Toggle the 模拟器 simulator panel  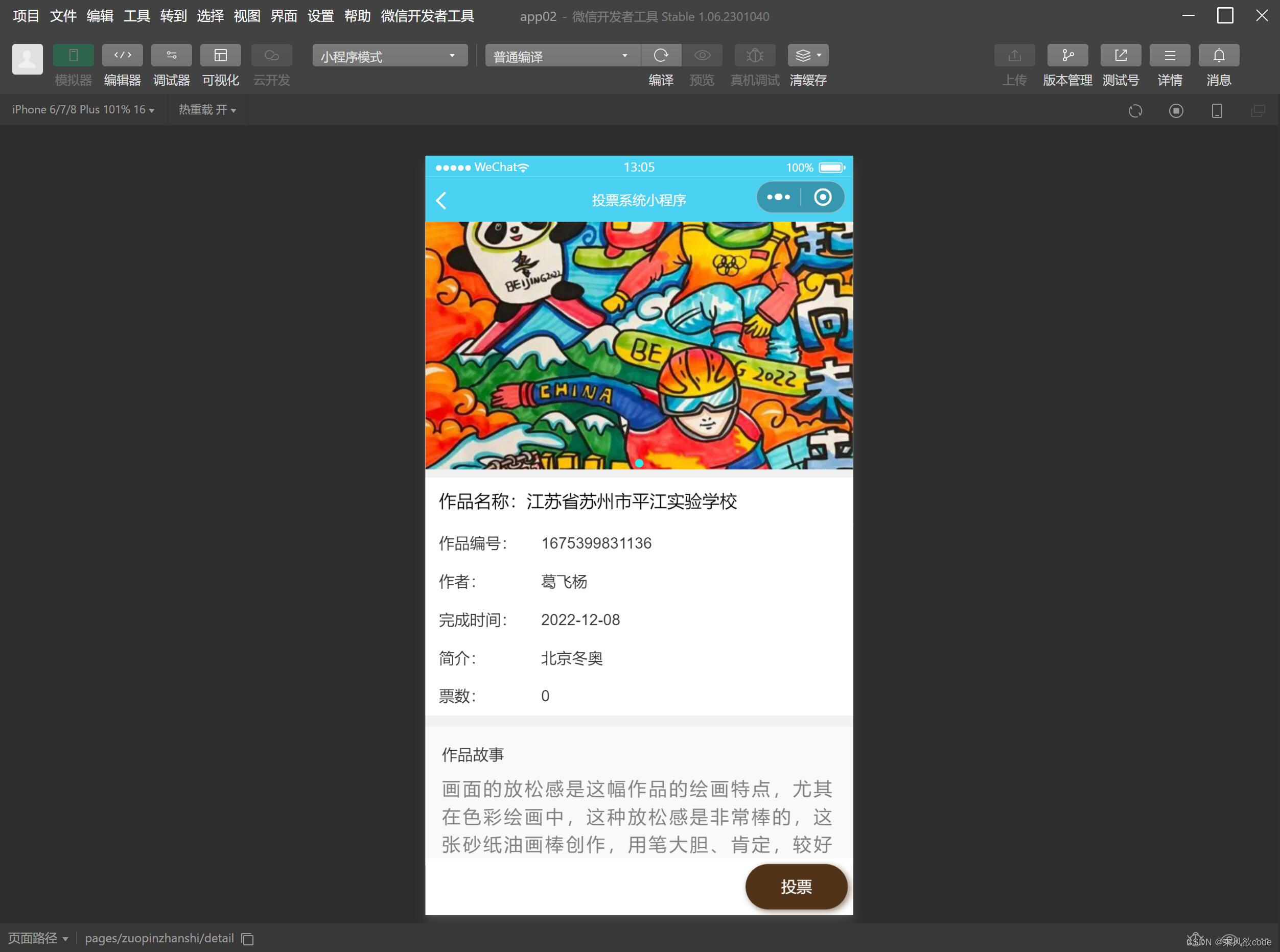pyautogui.click(x=73, y=55)
